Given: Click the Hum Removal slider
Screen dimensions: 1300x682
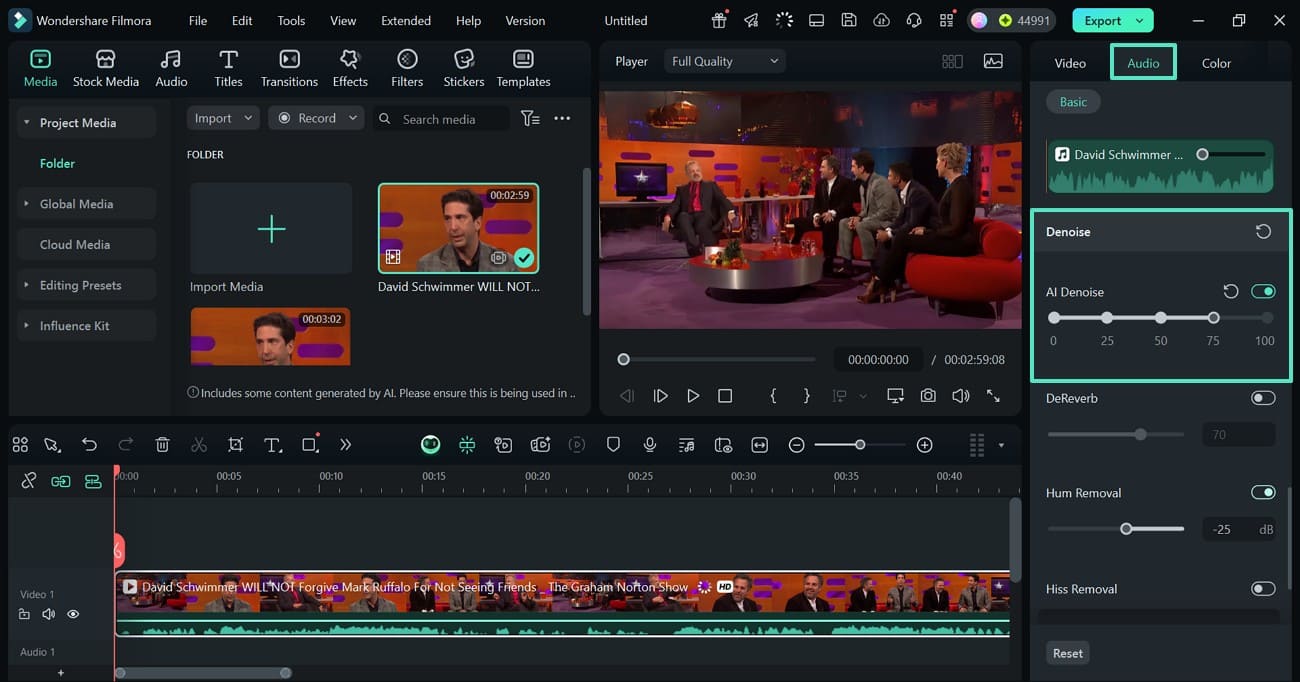Looking at the screenshot, I should (1116, 529).
